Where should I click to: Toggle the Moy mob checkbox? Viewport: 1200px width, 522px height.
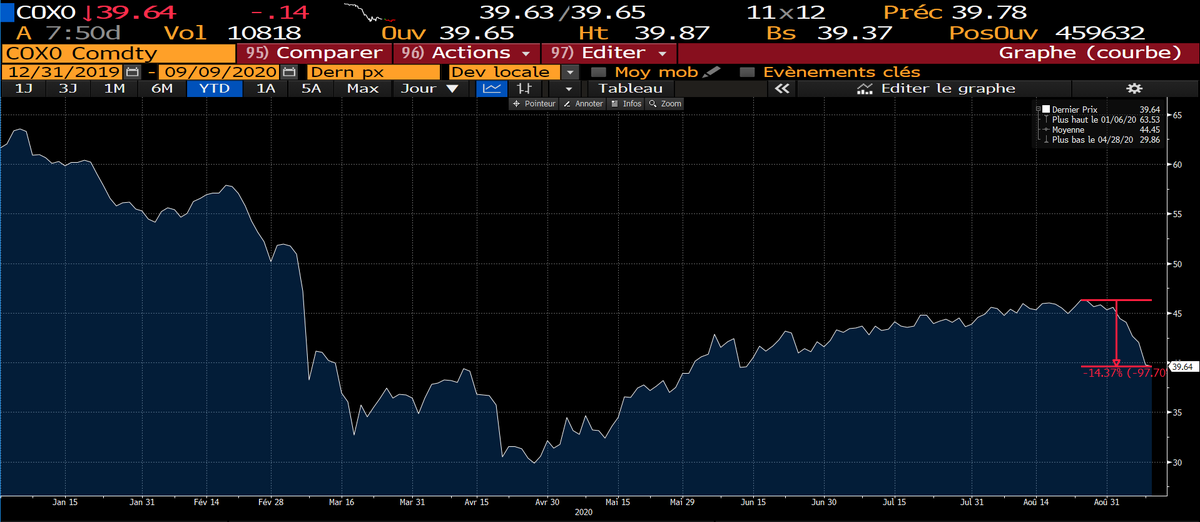(x=598, y=72)
